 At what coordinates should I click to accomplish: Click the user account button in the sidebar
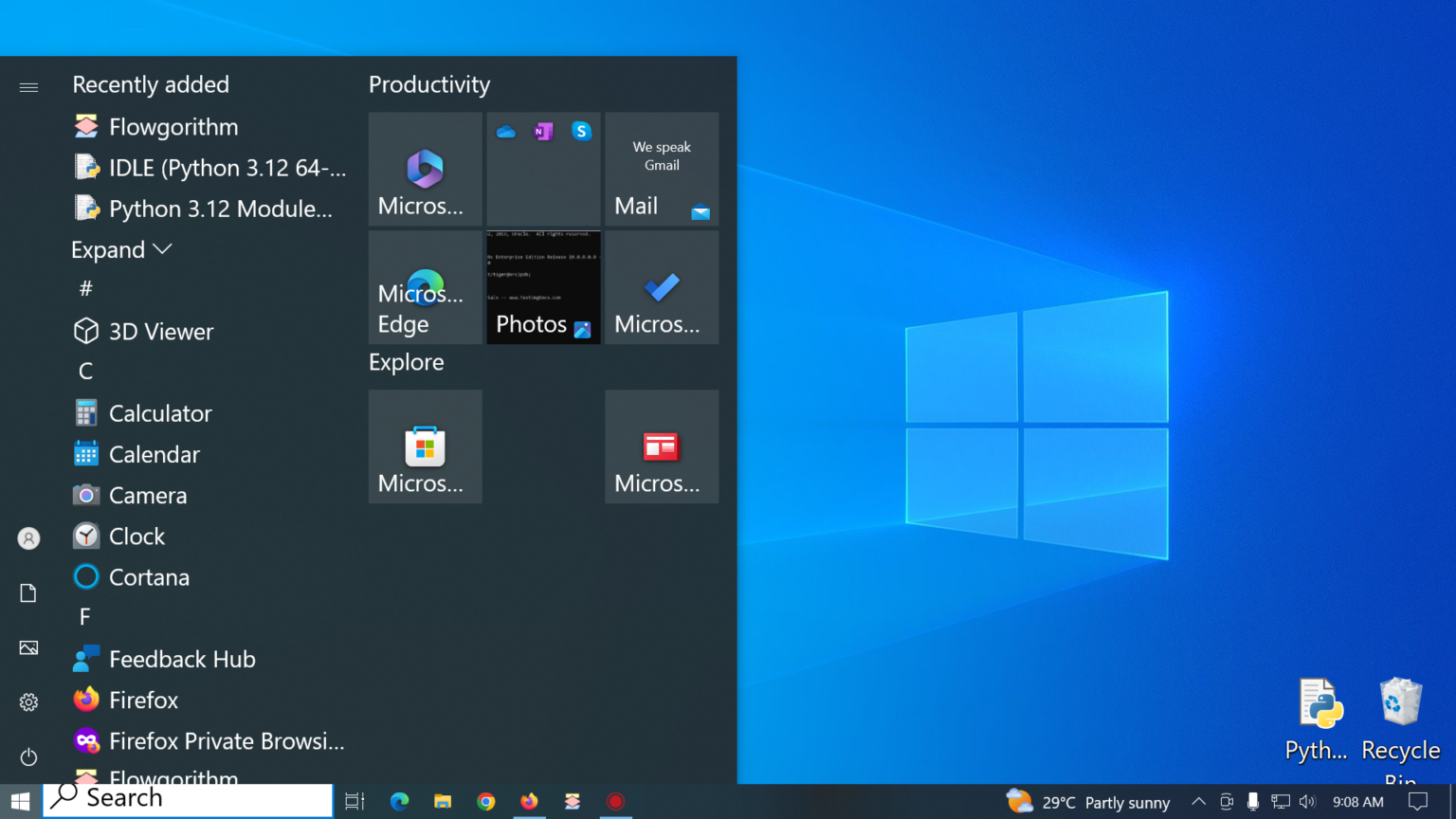click(x=28, y=537)
